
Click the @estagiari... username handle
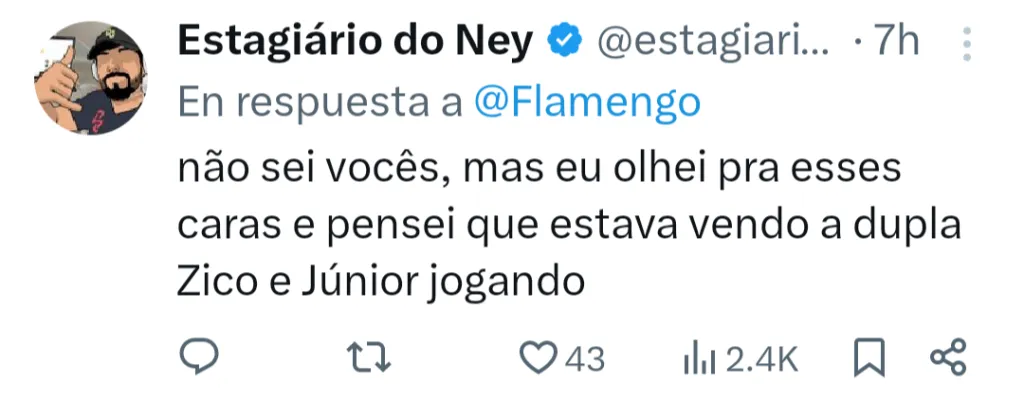click(712, 41)
